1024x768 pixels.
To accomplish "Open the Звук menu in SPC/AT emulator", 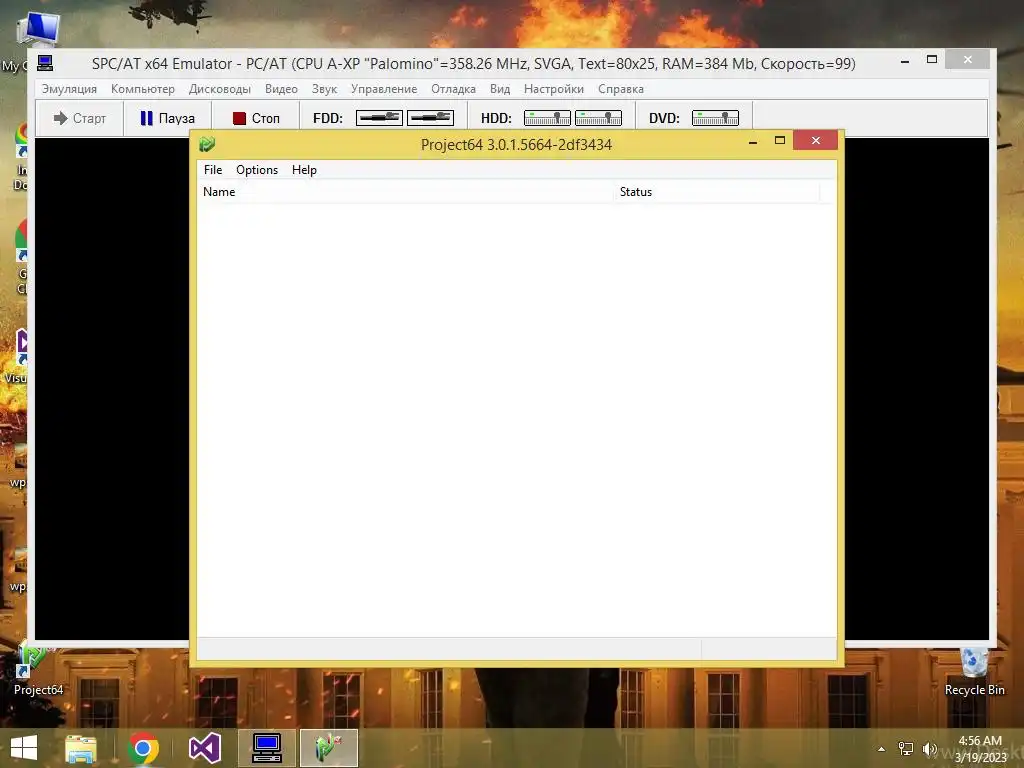I will click(x=324, y=89).
